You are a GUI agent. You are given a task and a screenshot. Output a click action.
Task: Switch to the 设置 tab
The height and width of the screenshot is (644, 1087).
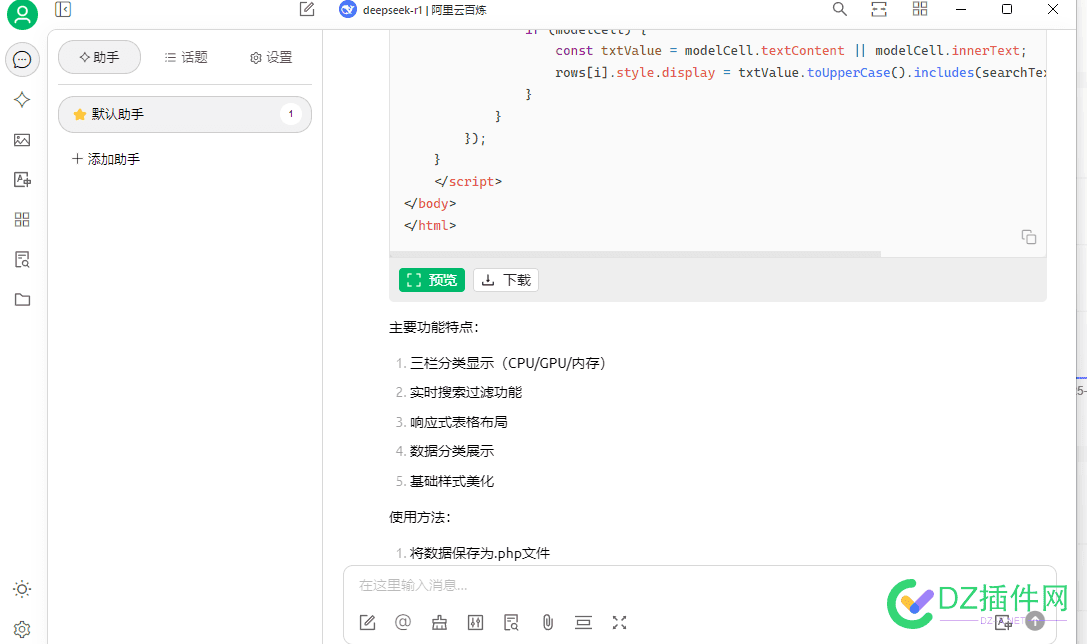(271, 58)
